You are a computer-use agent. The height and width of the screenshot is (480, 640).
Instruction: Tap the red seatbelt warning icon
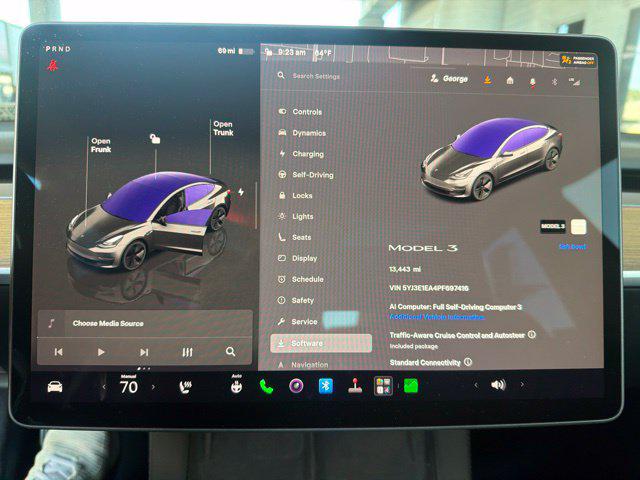52,65
